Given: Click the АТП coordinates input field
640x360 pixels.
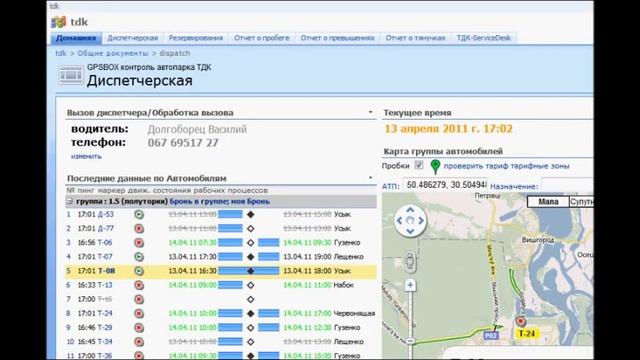Looking at the screenshot, I should 445,185.
